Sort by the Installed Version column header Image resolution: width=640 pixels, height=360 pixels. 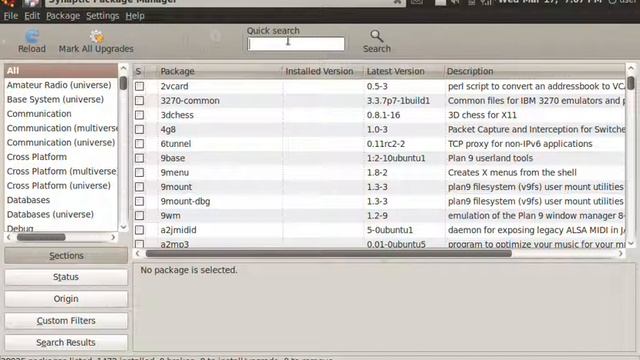click(323, 71)
